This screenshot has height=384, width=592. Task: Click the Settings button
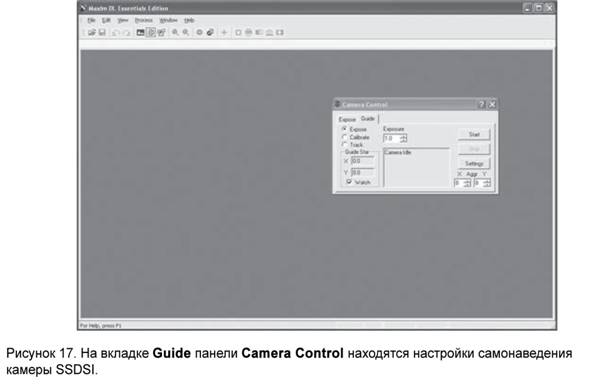coord(474,163)
